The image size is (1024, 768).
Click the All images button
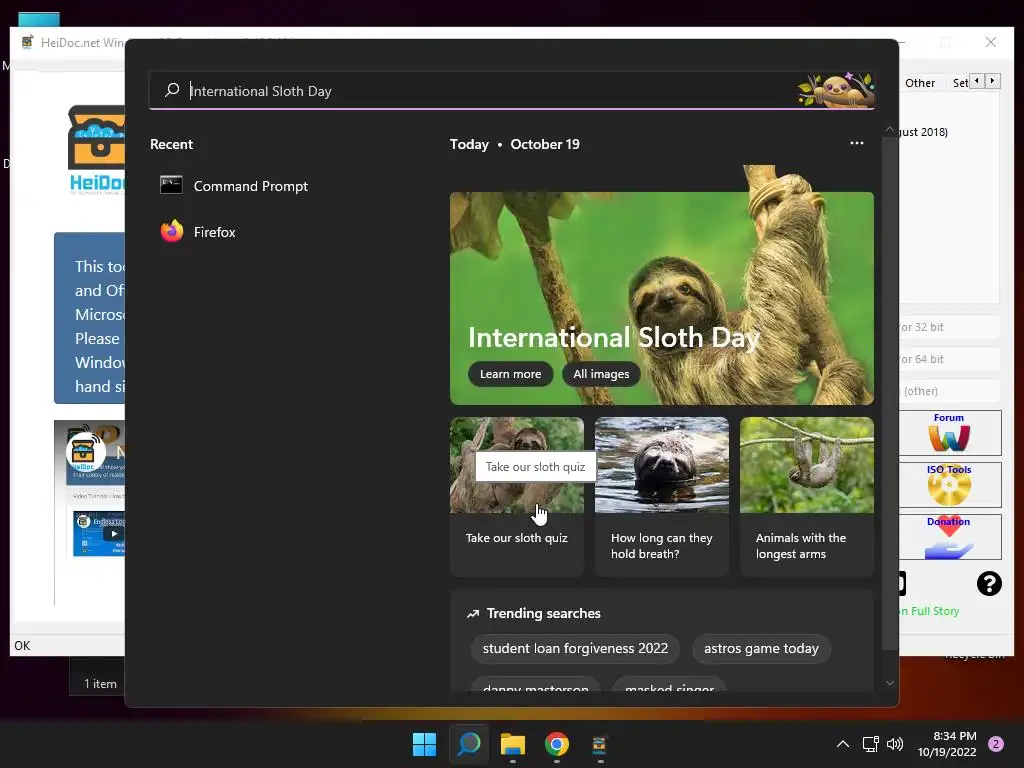tap(601, 374)
